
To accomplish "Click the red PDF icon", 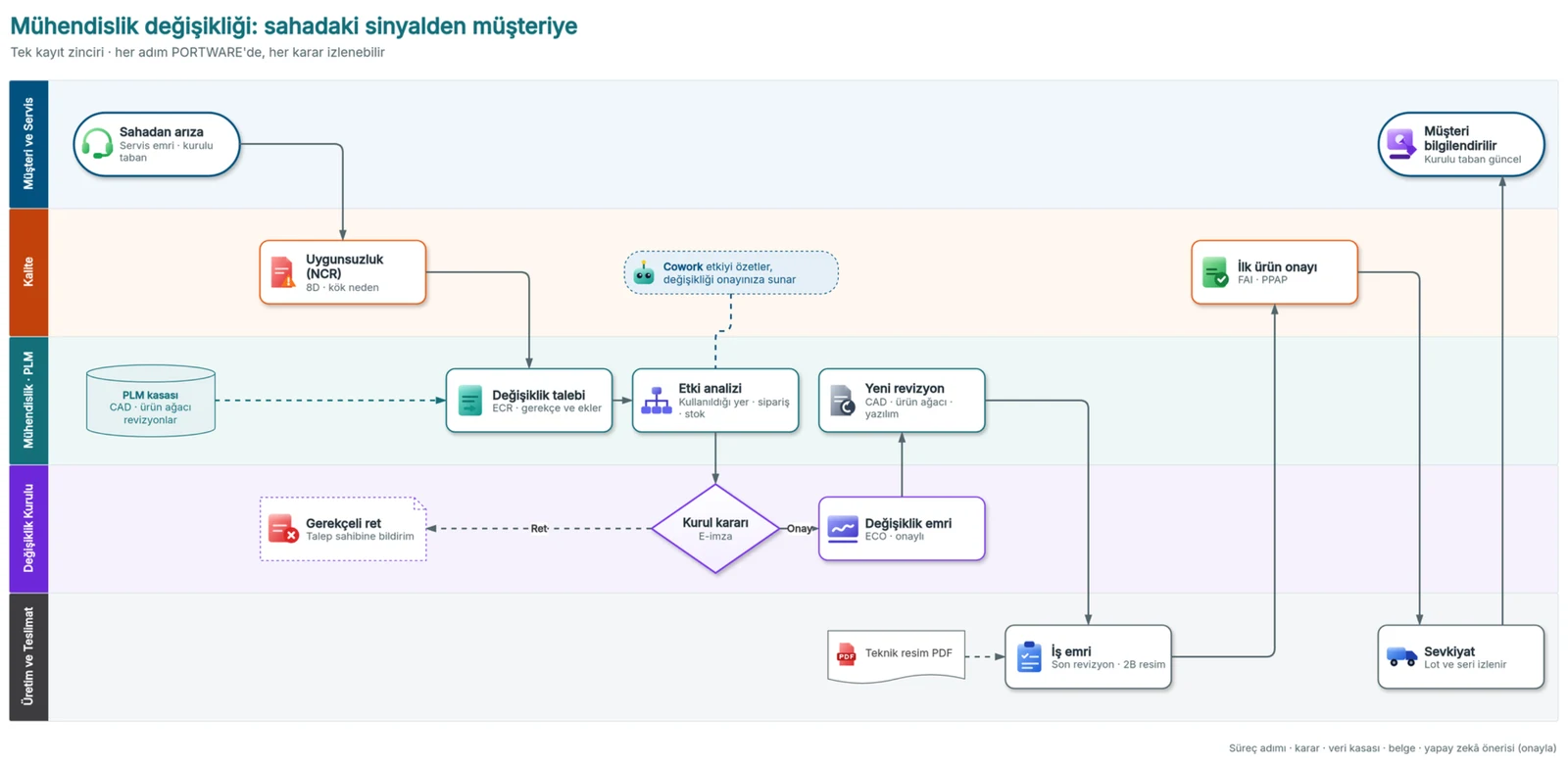I will coord(846,654).
